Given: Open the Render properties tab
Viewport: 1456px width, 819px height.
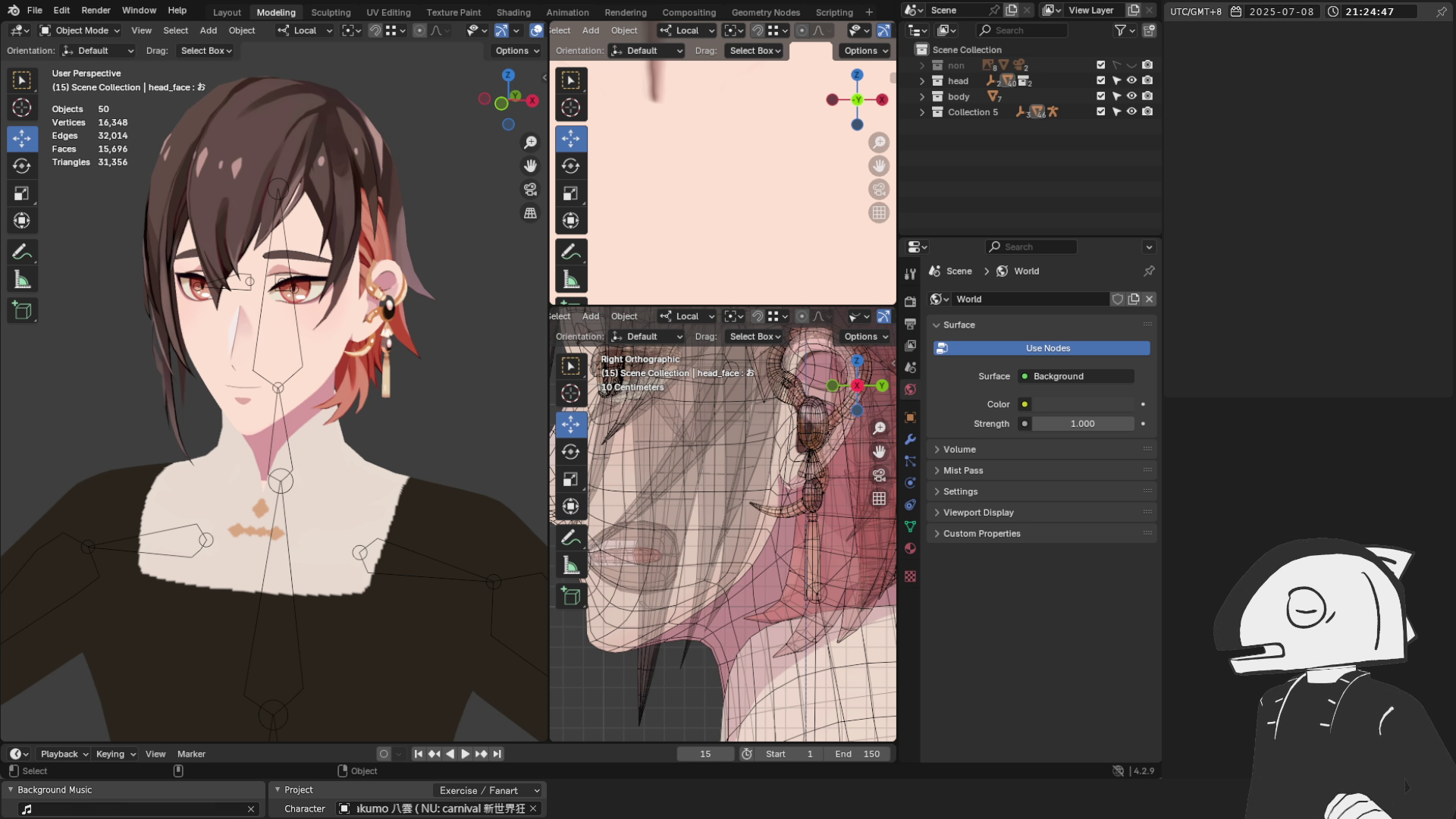Looking at the screenshot, I should (910, 302).
